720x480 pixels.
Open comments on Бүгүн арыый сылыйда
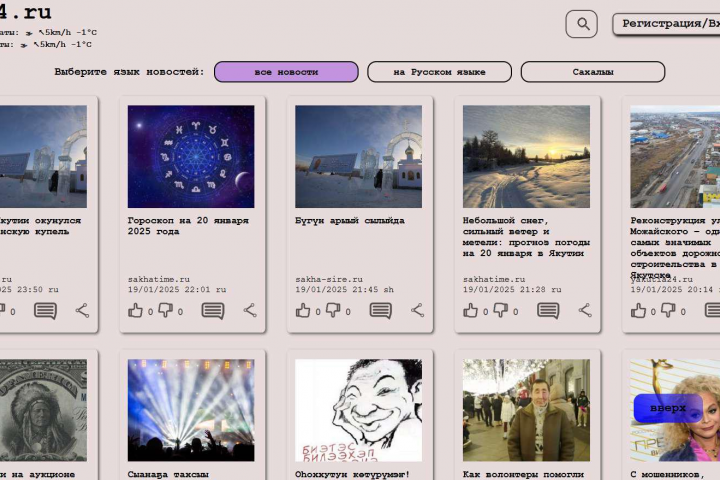(381, 311)
